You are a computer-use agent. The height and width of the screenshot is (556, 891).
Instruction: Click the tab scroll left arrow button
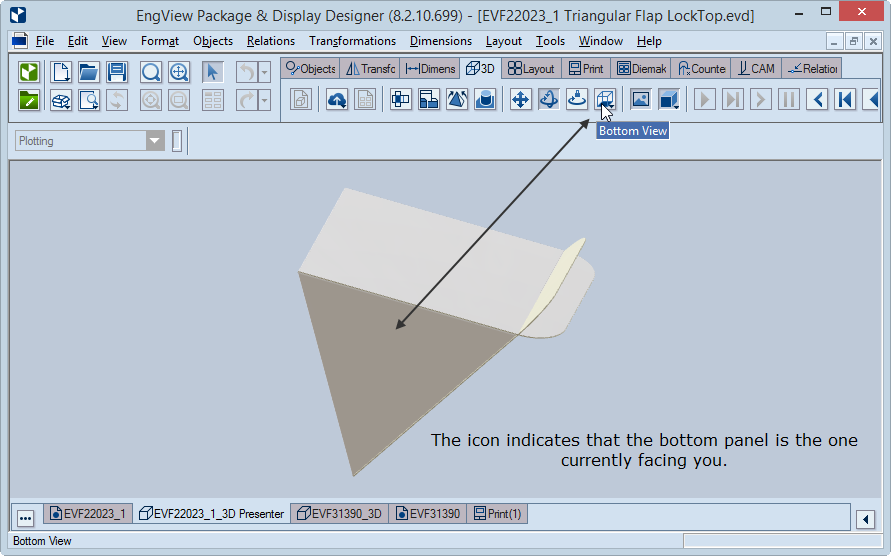tap(865, 518)
